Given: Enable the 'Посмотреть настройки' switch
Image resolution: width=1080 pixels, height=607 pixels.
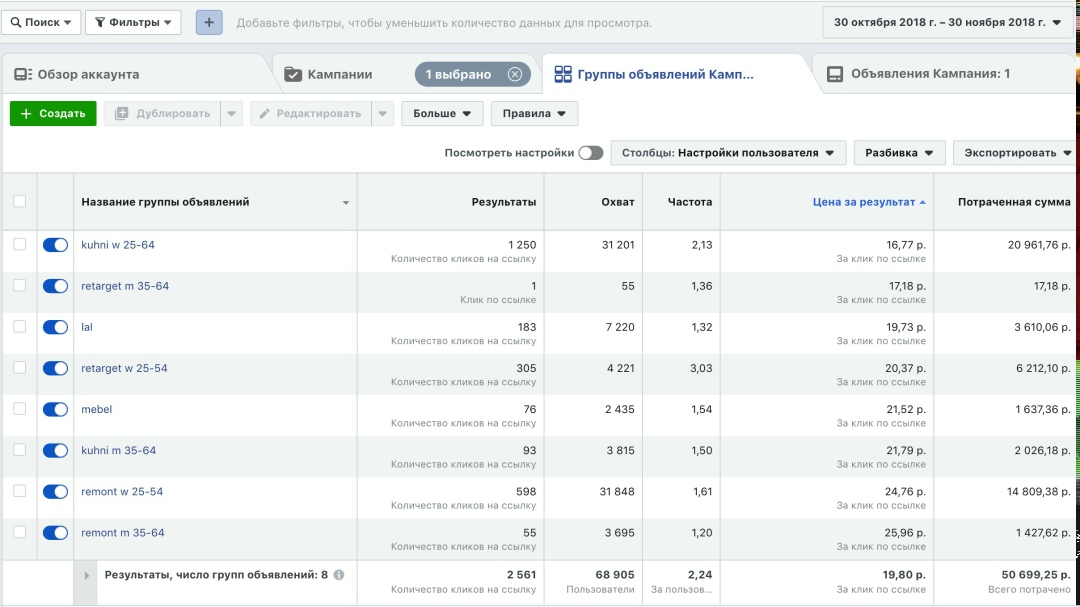Looking at the screenshot, I should point(591,153).
